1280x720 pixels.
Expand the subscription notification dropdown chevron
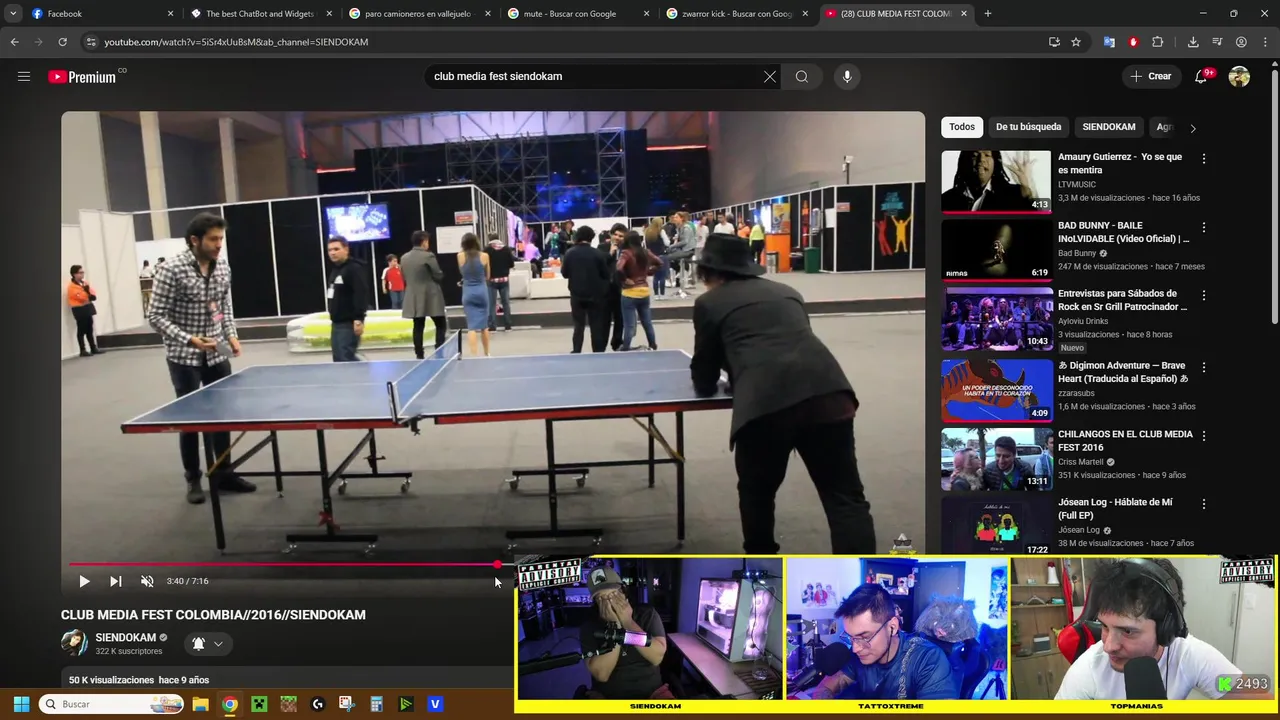[x=218, y=644]
